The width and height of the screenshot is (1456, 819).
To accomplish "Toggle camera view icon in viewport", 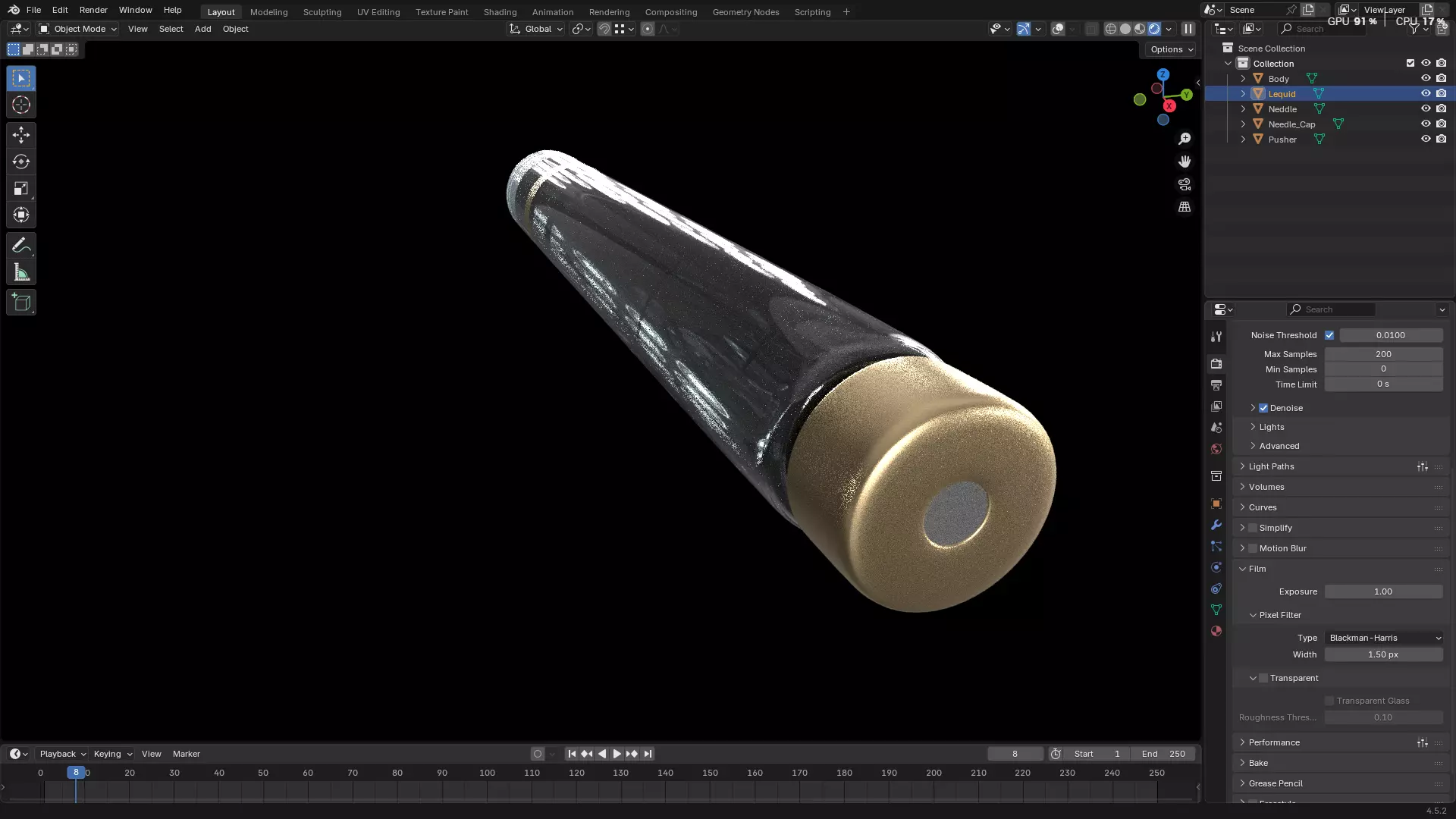I will click(x=1185, y=184).
